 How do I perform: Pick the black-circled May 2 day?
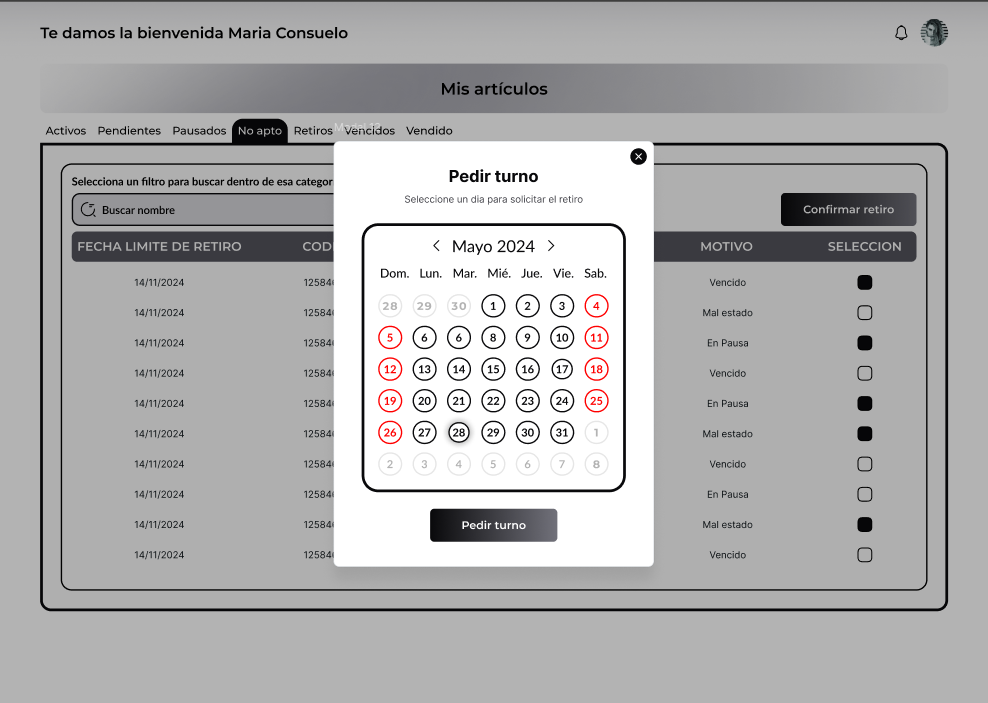click(527, 306)
